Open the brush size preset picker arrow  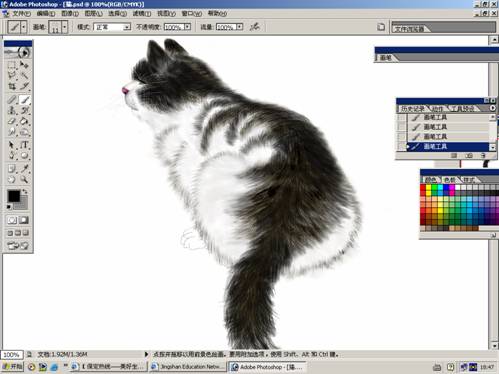click(65, 27)
